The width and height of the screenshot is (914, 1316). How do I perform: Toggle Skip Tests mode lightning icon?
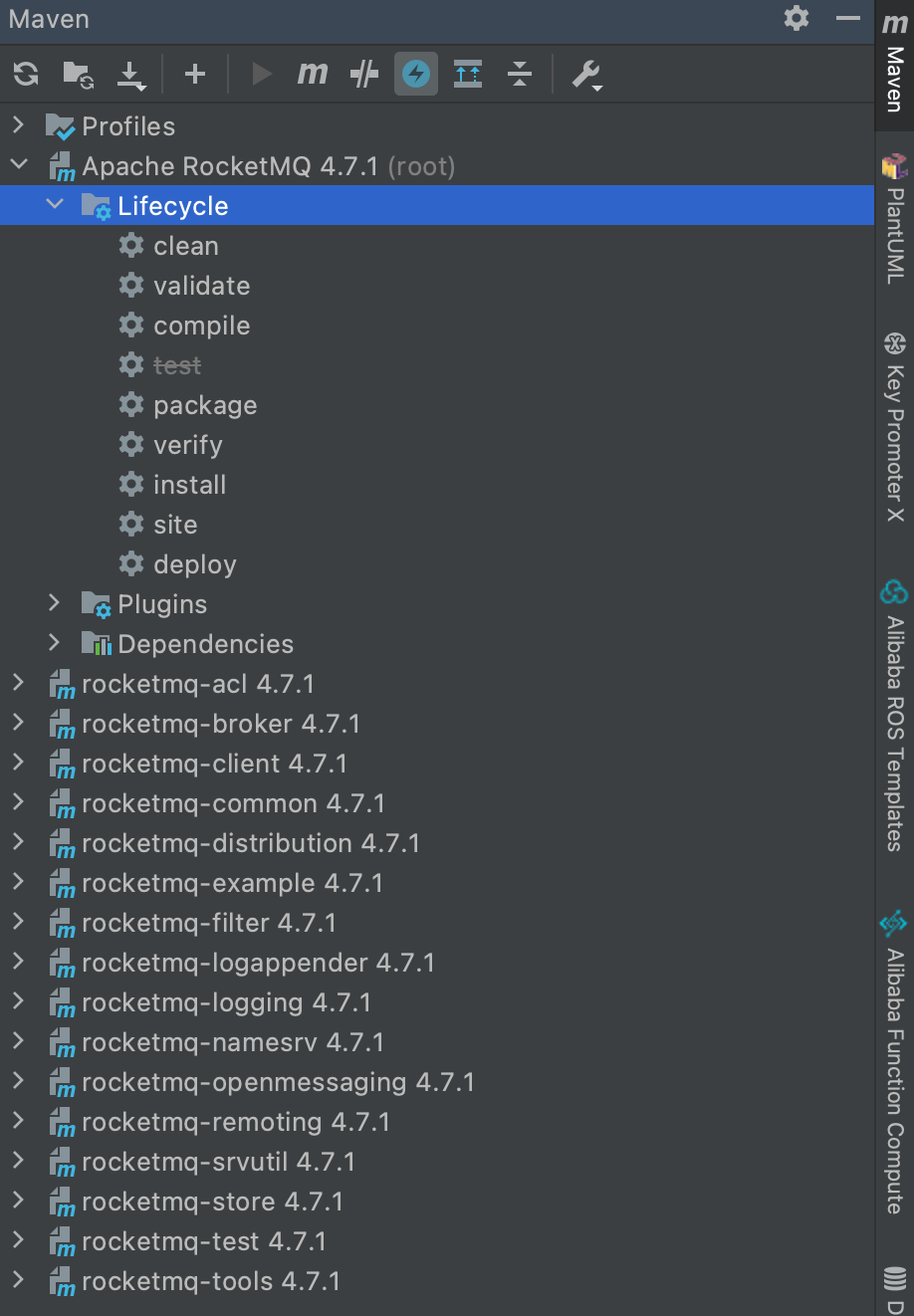coord(416,74)
